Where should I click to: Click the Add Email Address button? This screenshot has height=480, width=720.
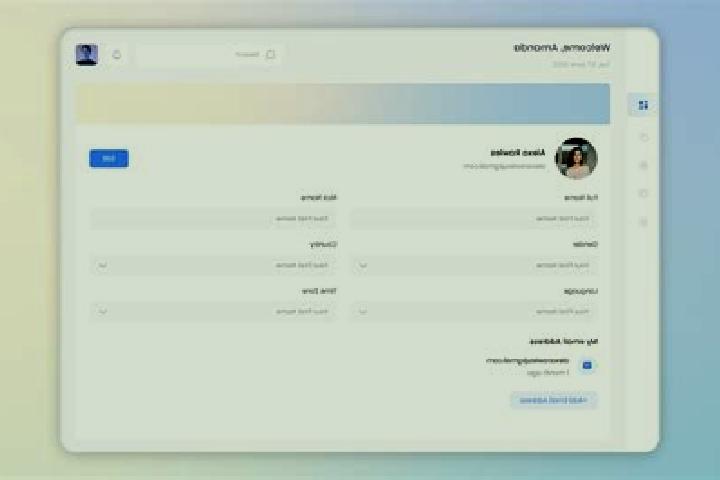click(x=553, y=400)
